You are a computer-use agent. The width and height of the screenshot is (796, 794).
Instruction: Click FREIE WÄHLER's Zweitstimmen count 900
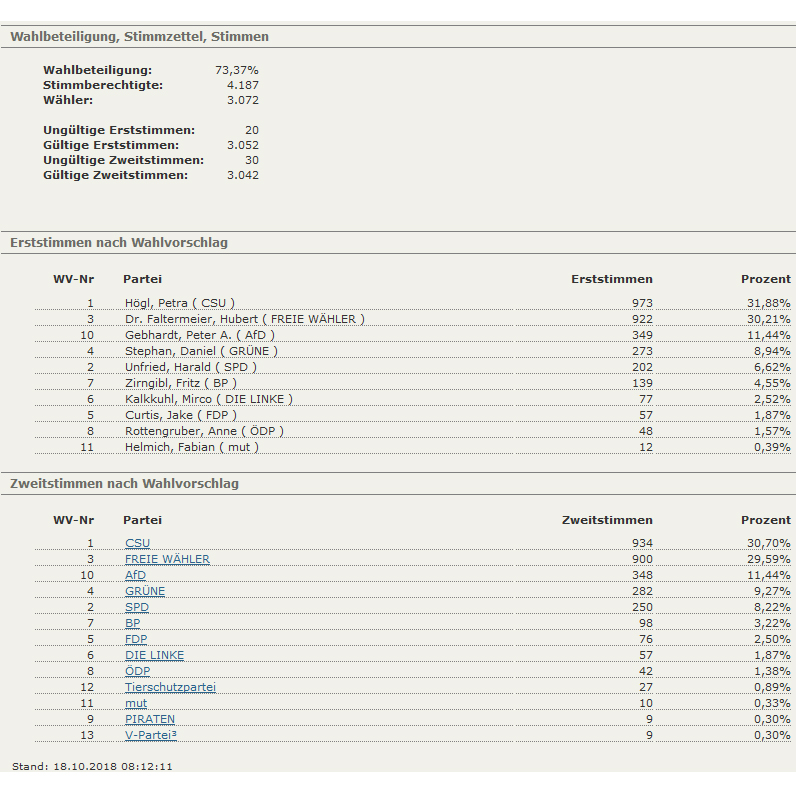pos(642,559)
